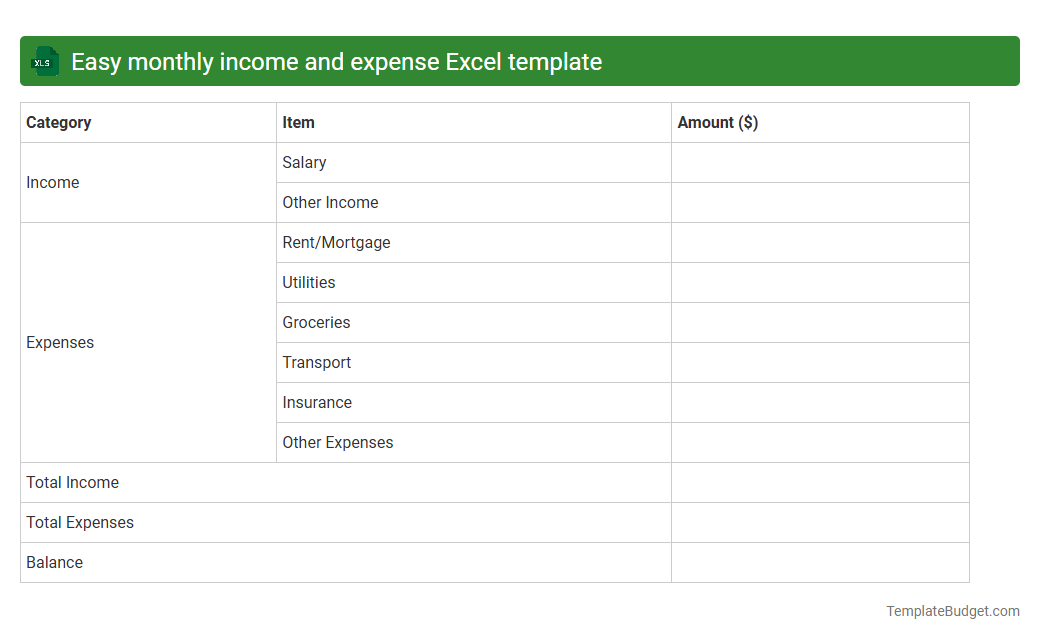The height and width of the screenshot is (640, 1040).
Task: Select the Category column header
Action: point(59,122)
